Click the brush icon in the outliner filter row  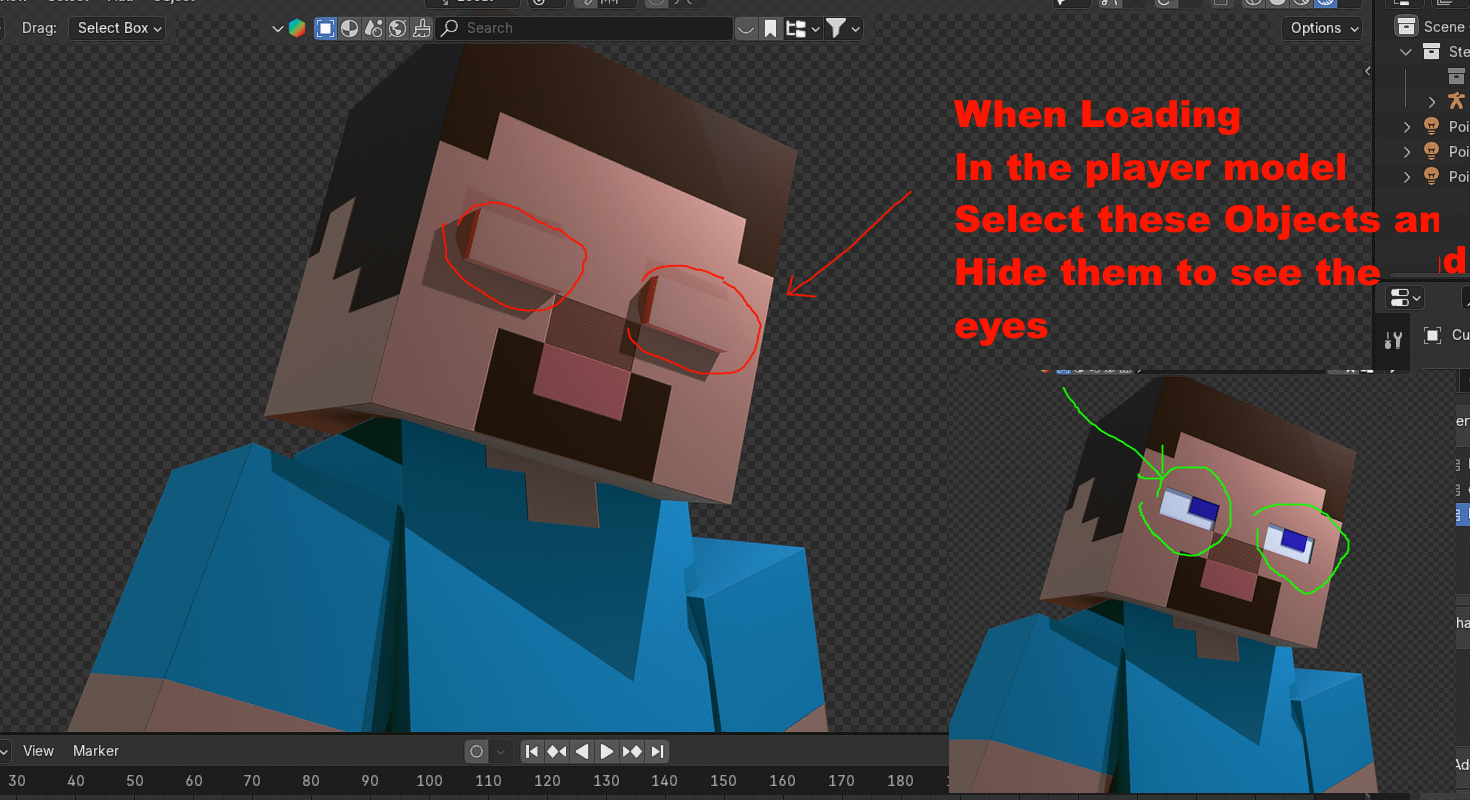tap(421, 27)
